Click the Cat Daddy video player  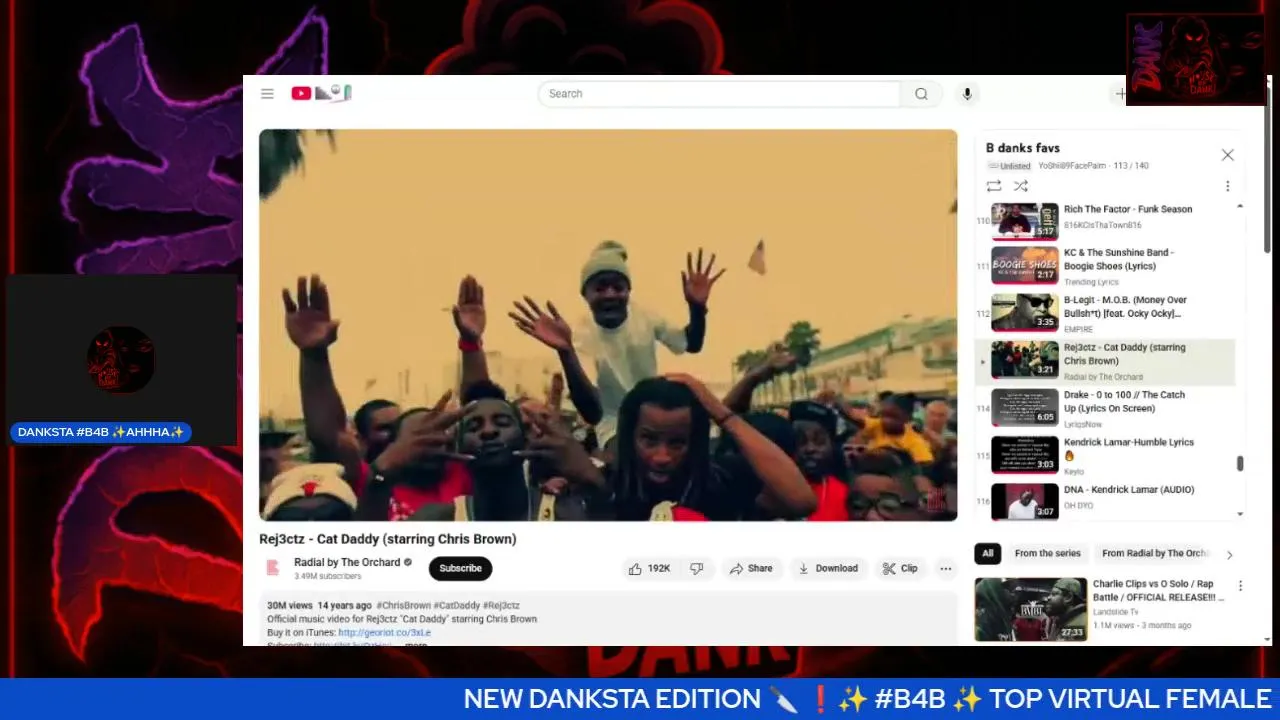coord(608,325)
